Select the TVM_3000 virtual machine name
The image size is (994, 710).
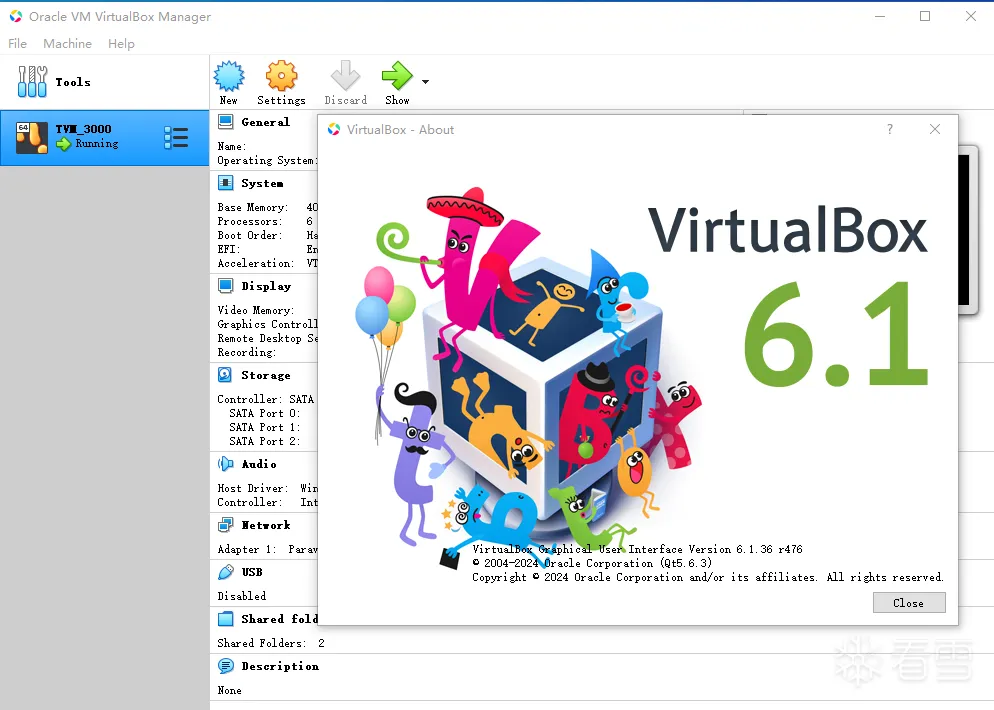pyautogui.click(x=83, y=129)
